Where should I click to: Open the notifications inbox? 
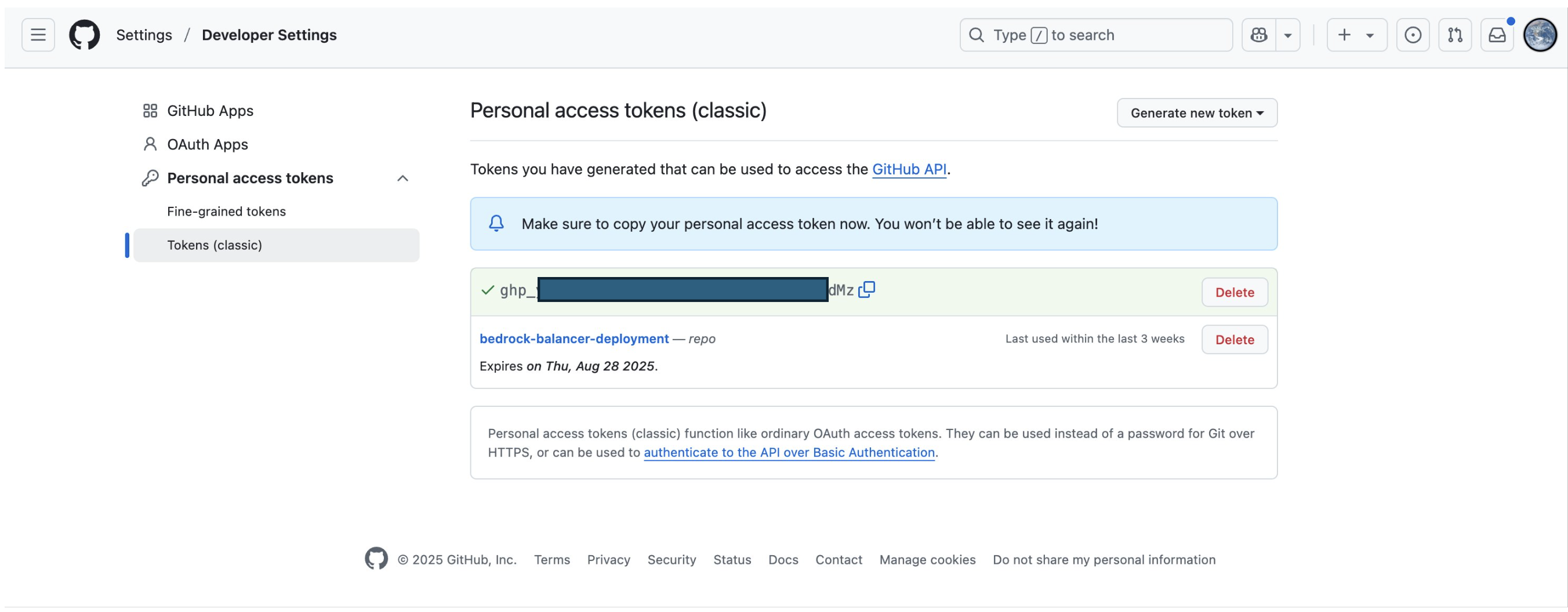[1497, 35]
